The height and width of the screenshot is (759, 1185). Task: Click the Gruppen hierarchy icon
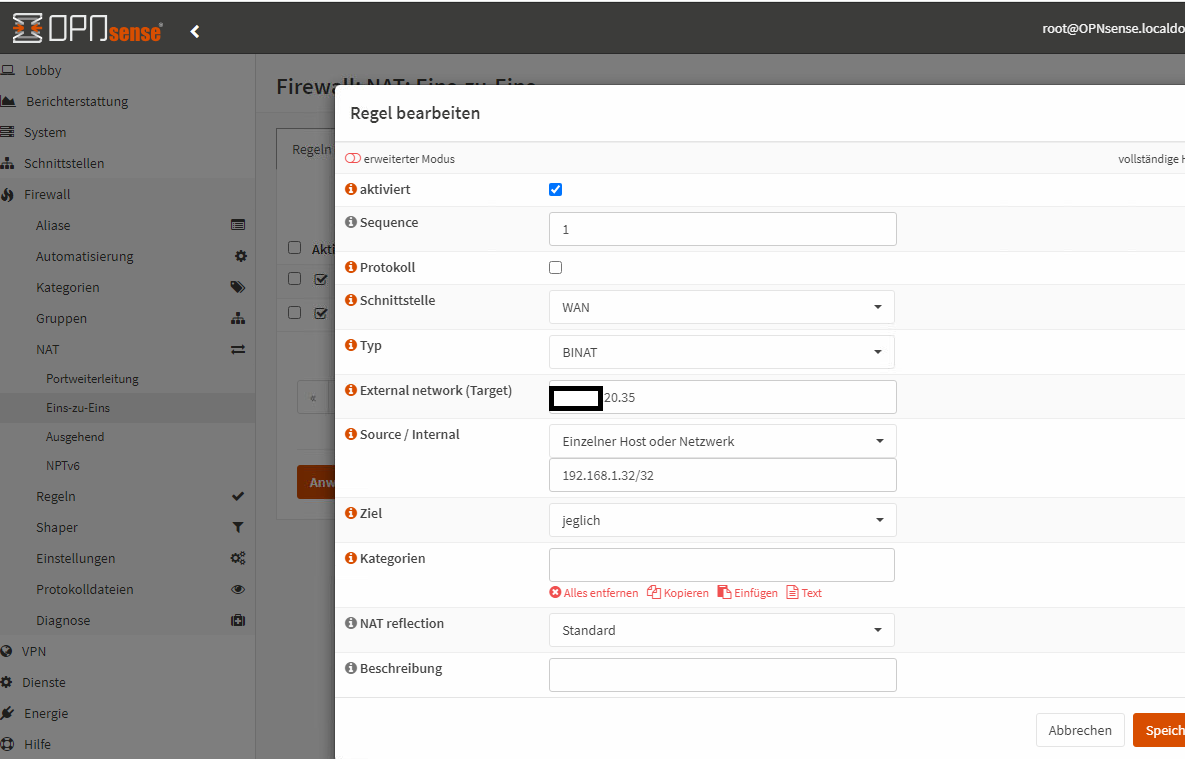click(238, 318)
